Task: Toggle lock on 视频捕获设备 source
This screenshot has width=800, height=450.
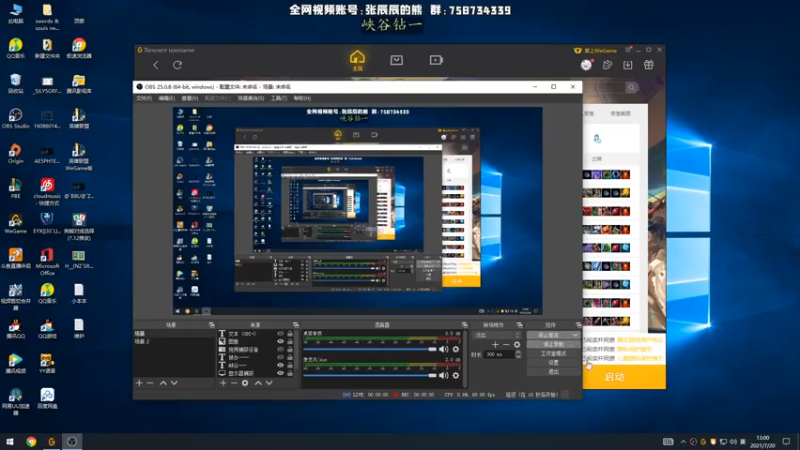Action: click(x=290, y=349)
